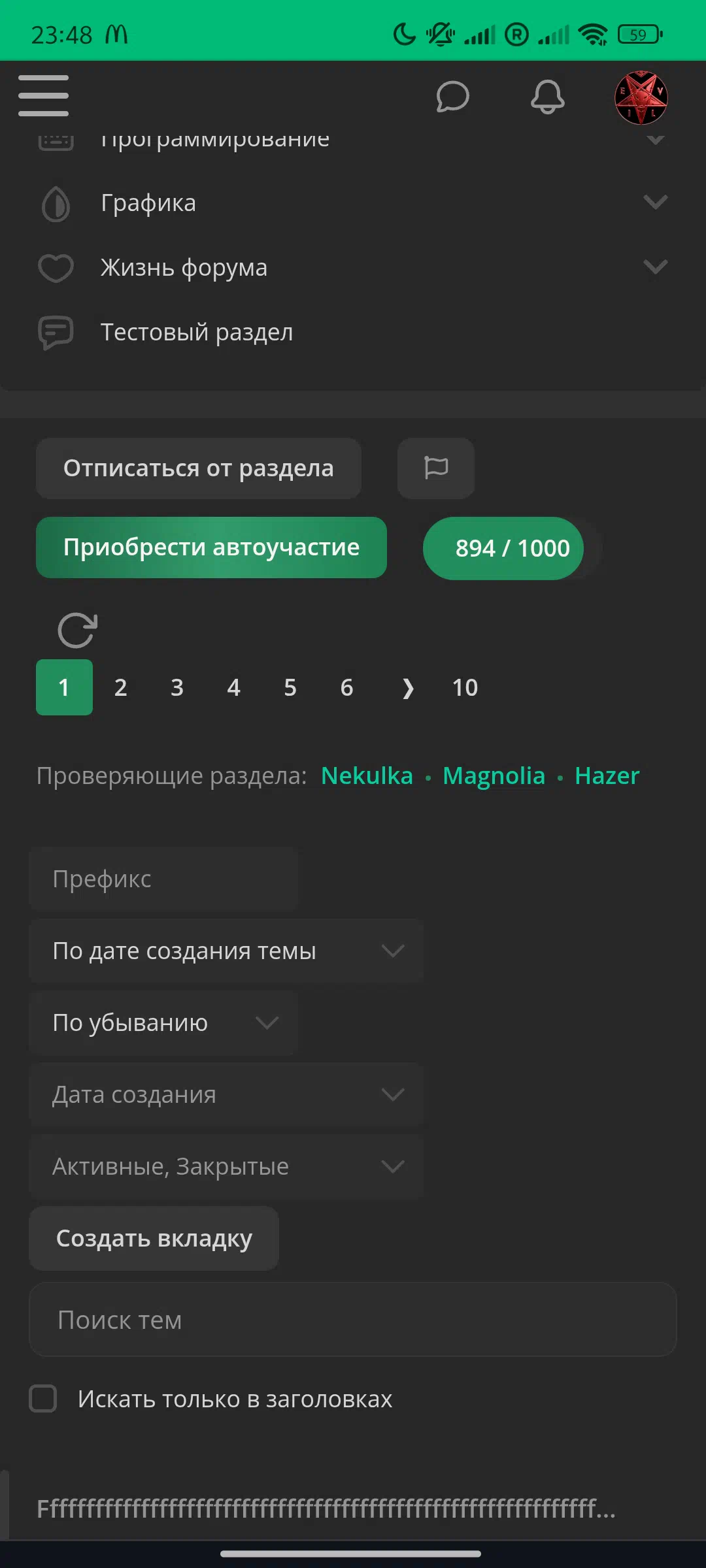
Task: Open the user profile avatar
Action: point(641,97)
